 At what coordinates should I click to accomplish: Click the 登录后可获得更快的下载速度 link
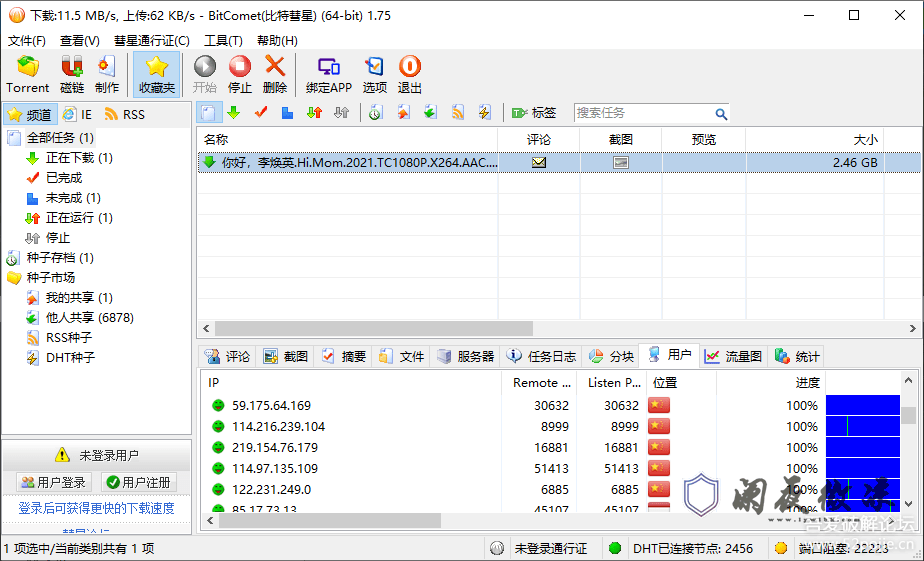pyautogui.click(x=96, y=508)
